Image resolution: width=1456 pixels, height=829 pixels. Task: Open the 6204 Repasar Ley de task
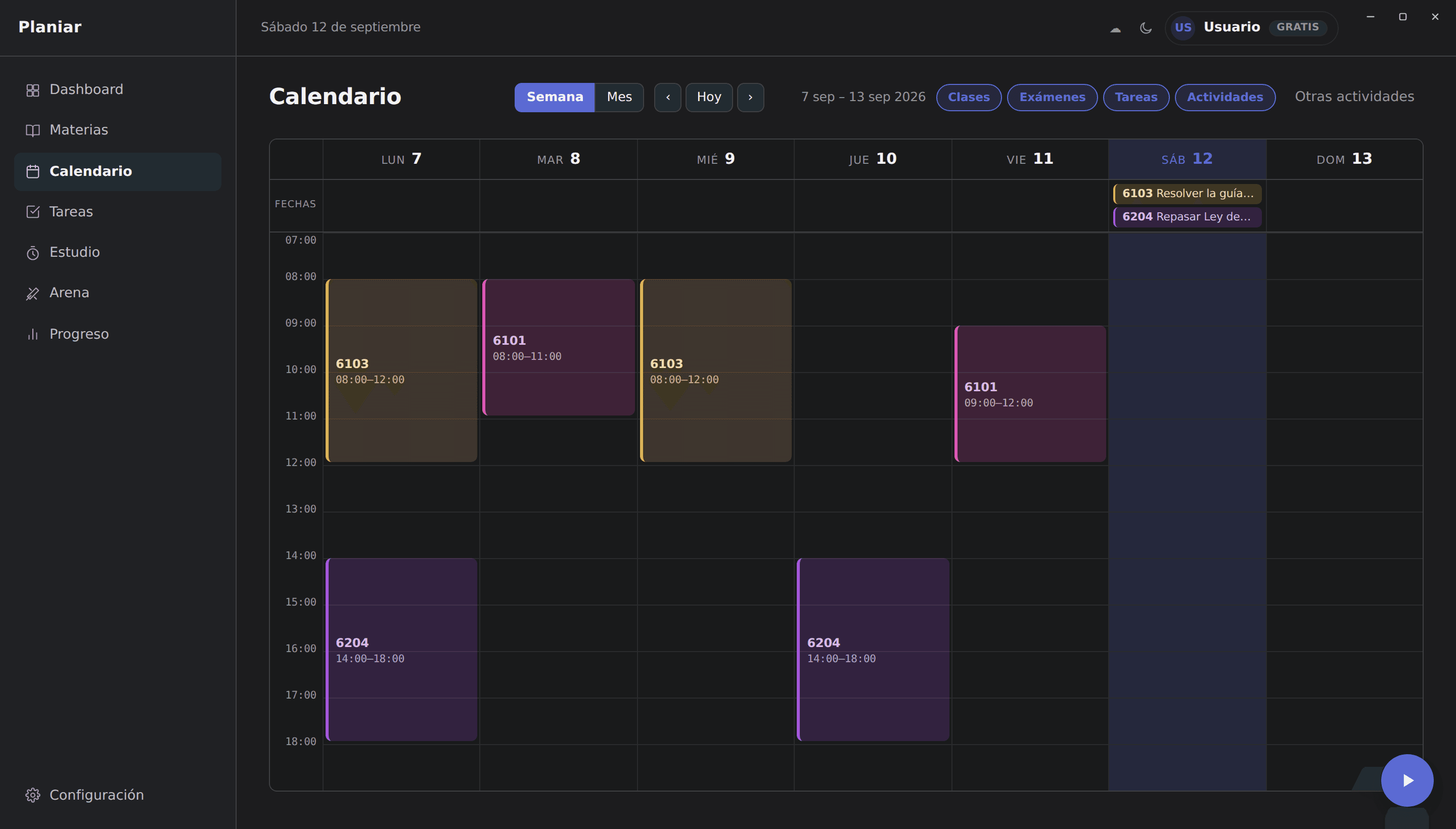coord(1187,217)
